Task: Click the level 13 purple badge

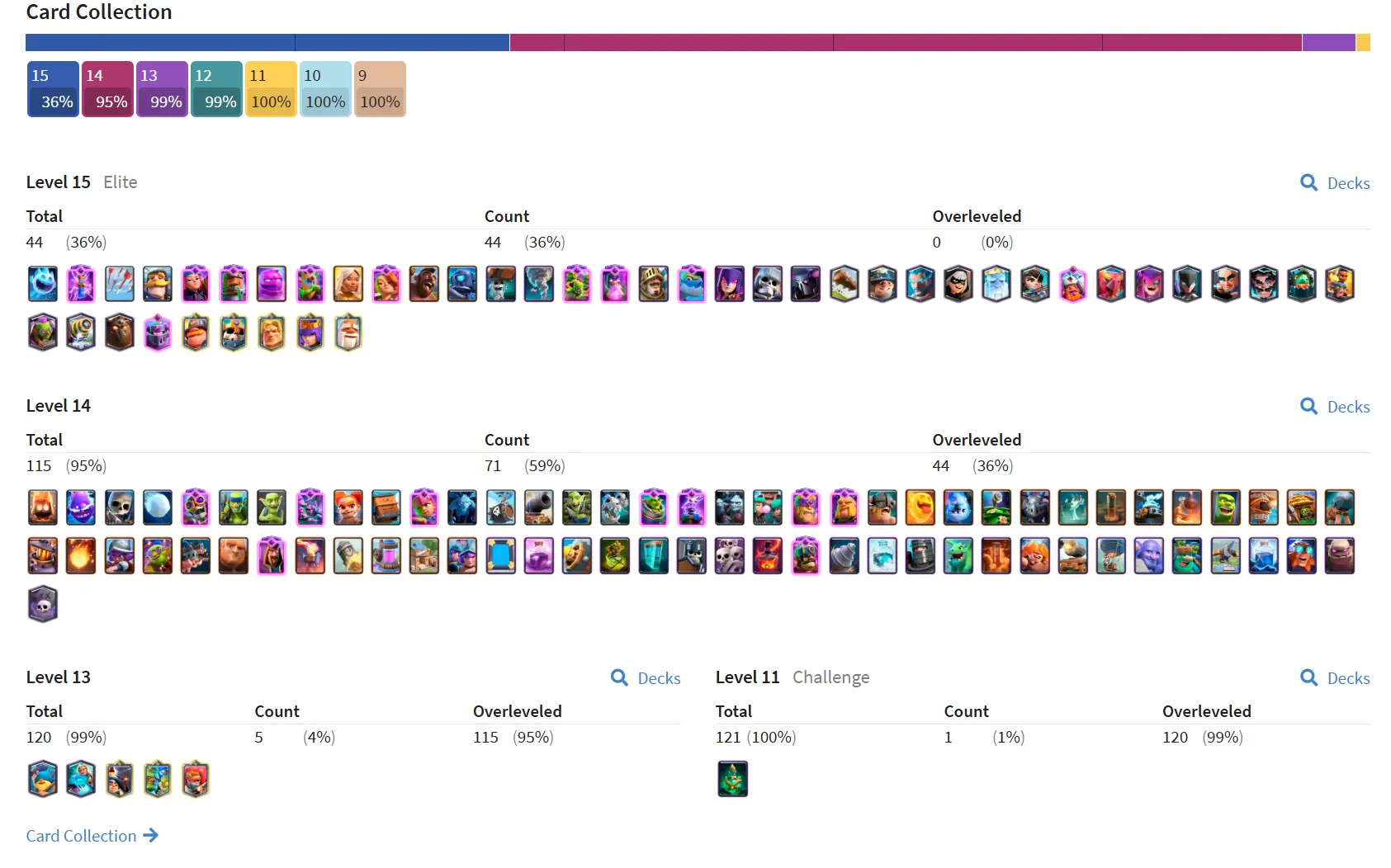Action: click(162, 89)
